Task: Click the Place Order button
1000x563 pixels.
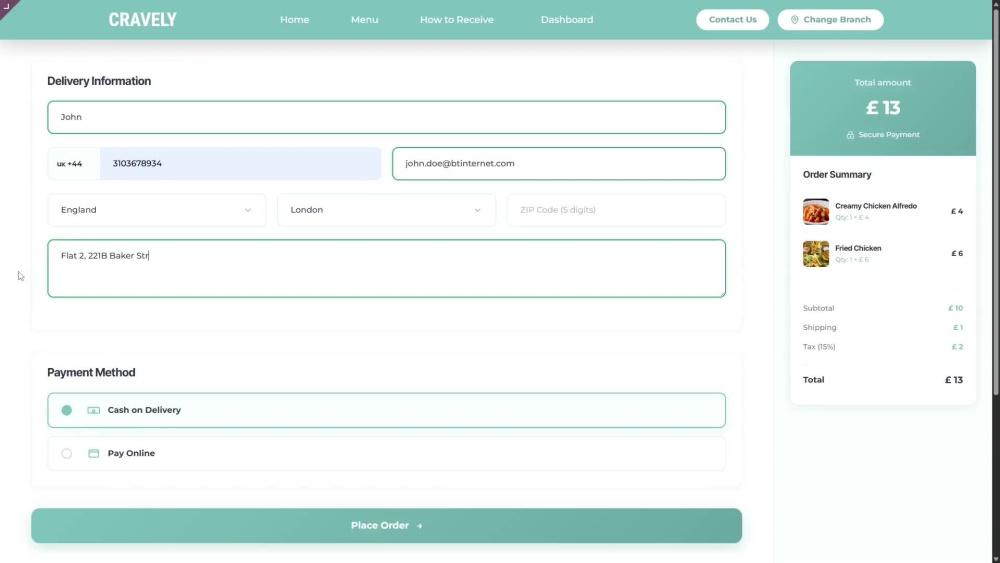Action: coord(386,525)
